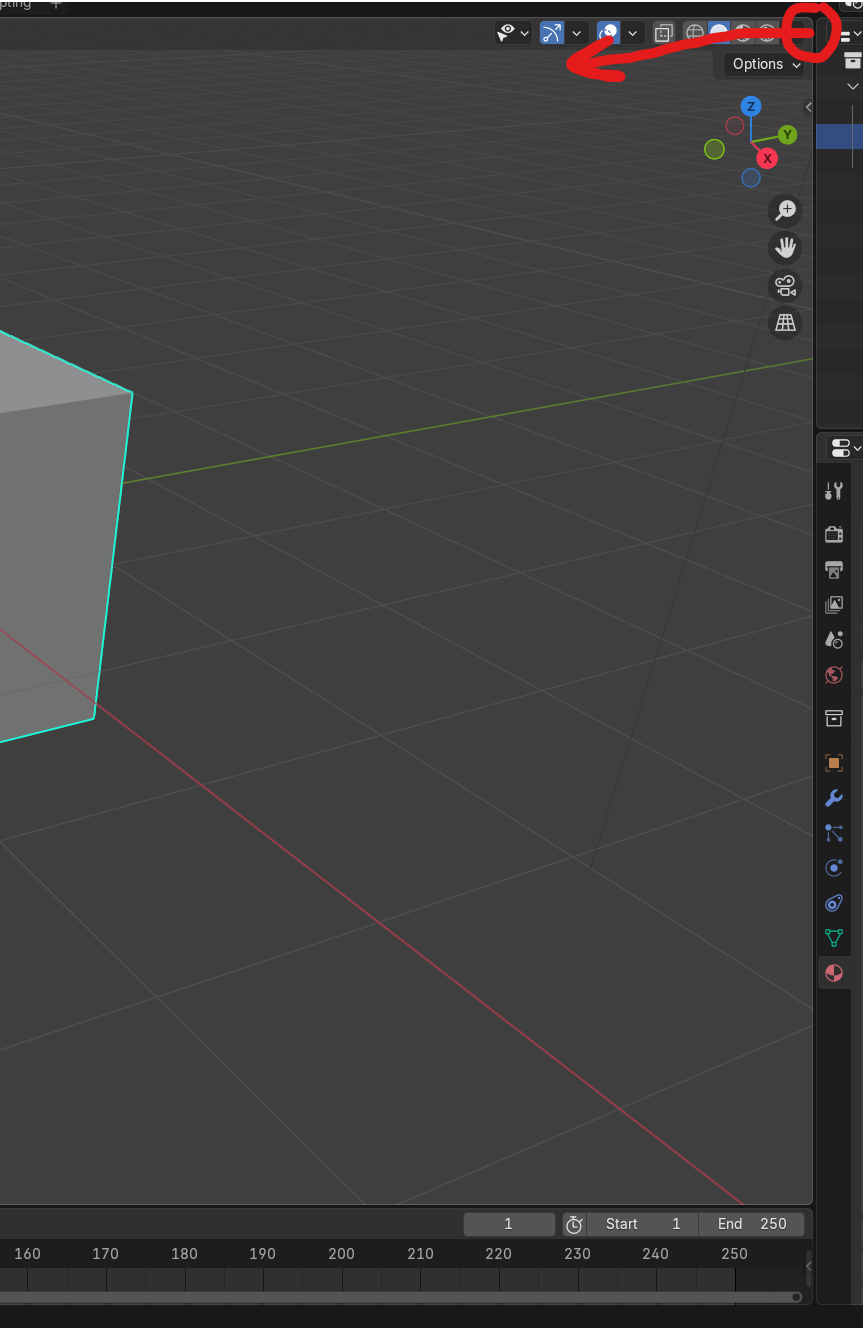Click the negative Y hollow green circle
Image resolution: width=863 pixels, height=1328 pixels.
coord(714,149)
